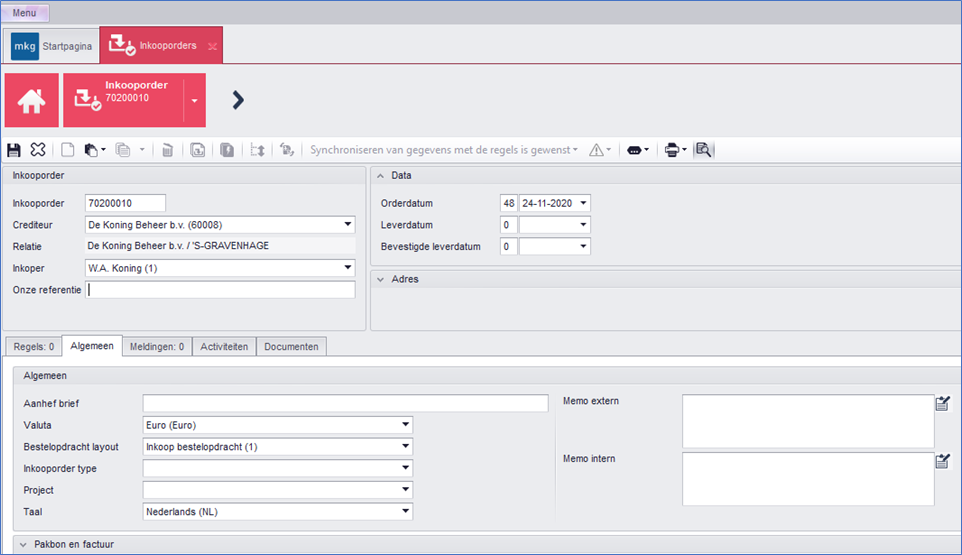
Task: Click the Bevestigde leverdatum week number field
Action: point(509,247)
